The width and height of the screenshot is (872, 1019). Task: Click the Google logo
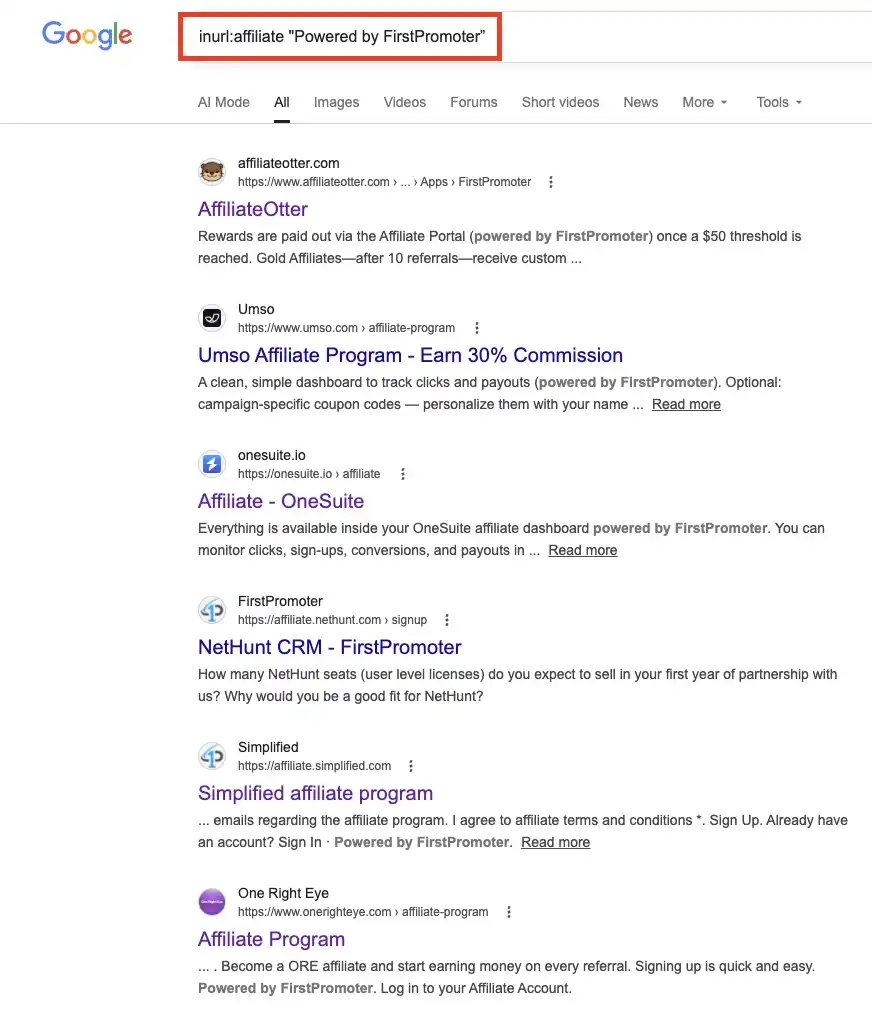point(87,35)
